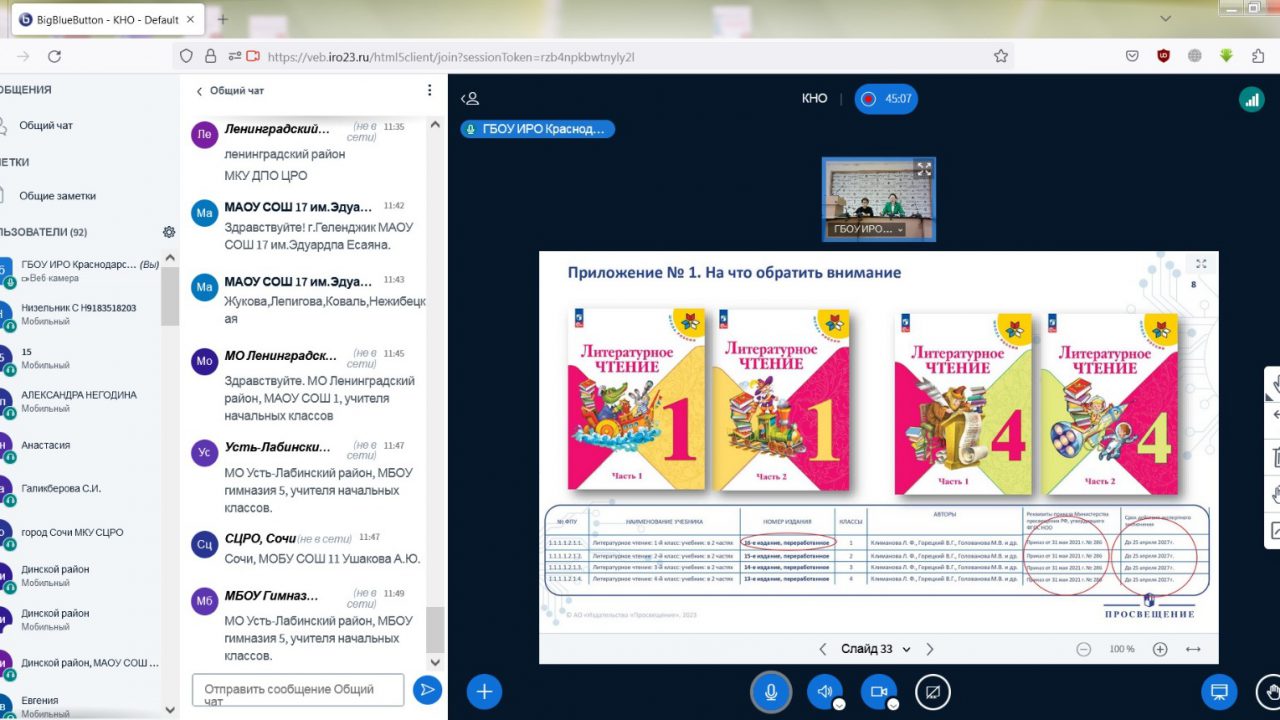Image resolution: width=1280 pixels, height=720 pixels.
Task: Collapse Общий чат with back chevron
Action: (199, 91)
